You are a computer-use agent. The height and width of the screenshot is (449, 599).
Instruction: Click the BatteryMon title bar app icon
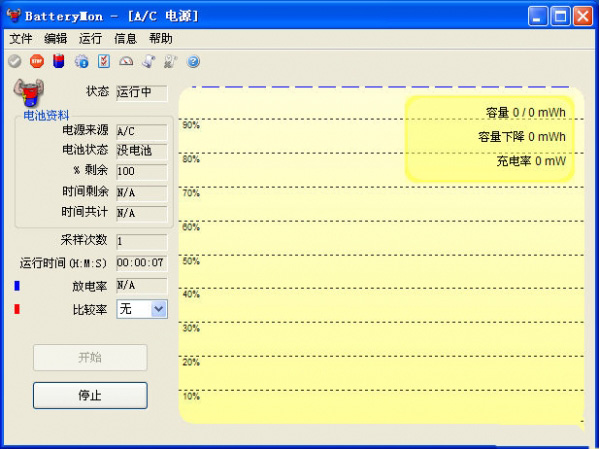pyautogui.click(x=14, y=15)
